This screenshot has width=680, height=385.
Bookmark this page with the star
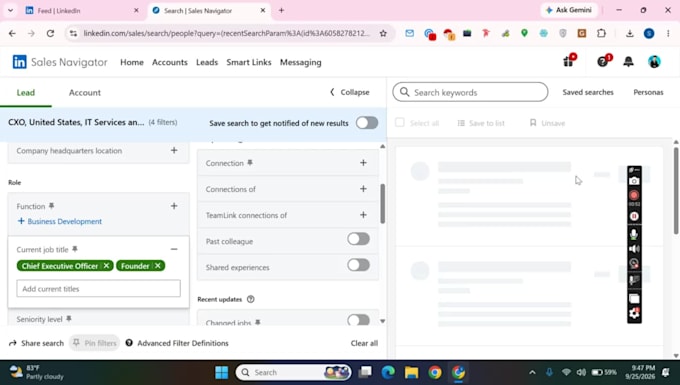tap(383, 33)
